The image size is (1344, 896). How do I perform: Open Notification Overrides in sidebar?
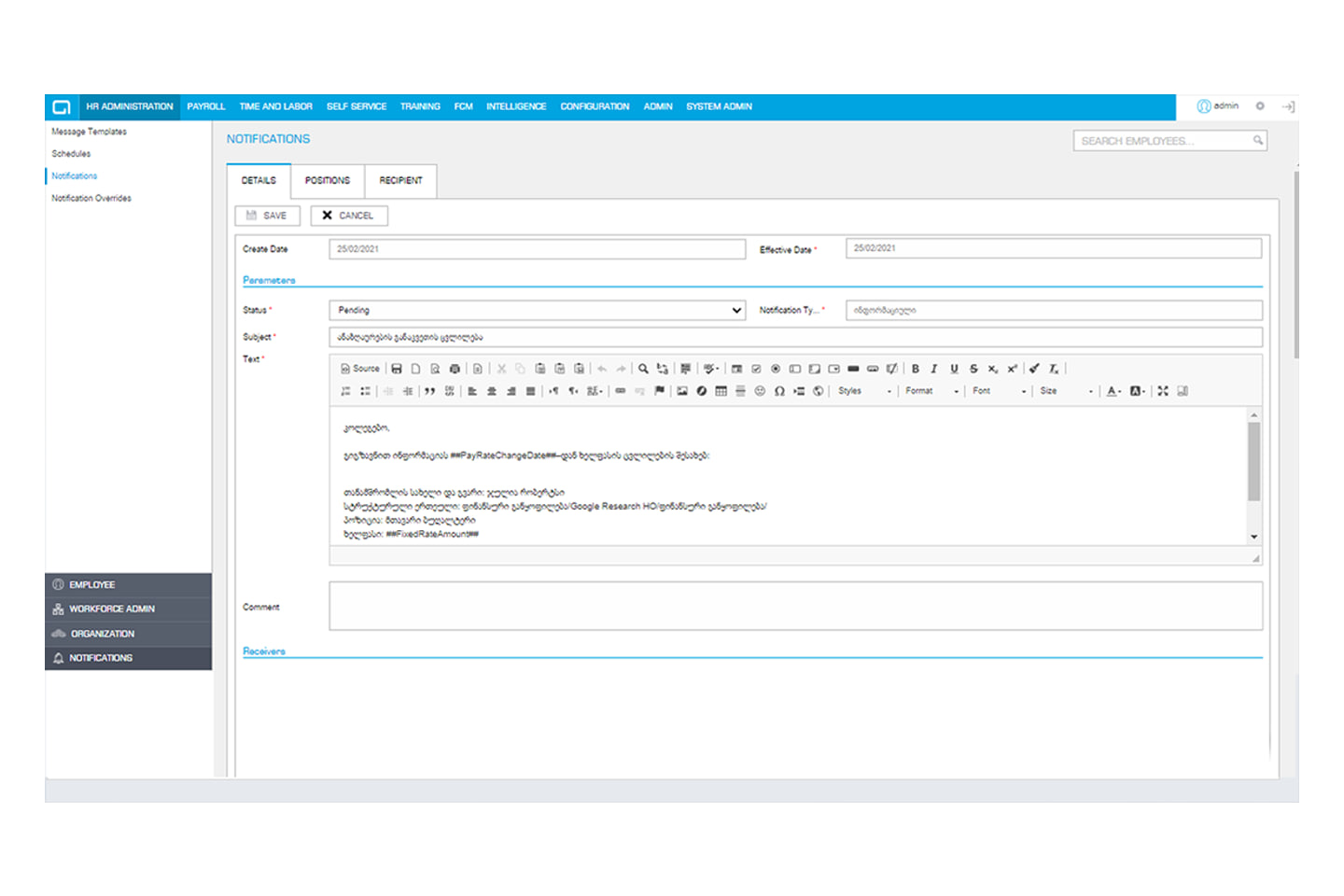[91, 198]
